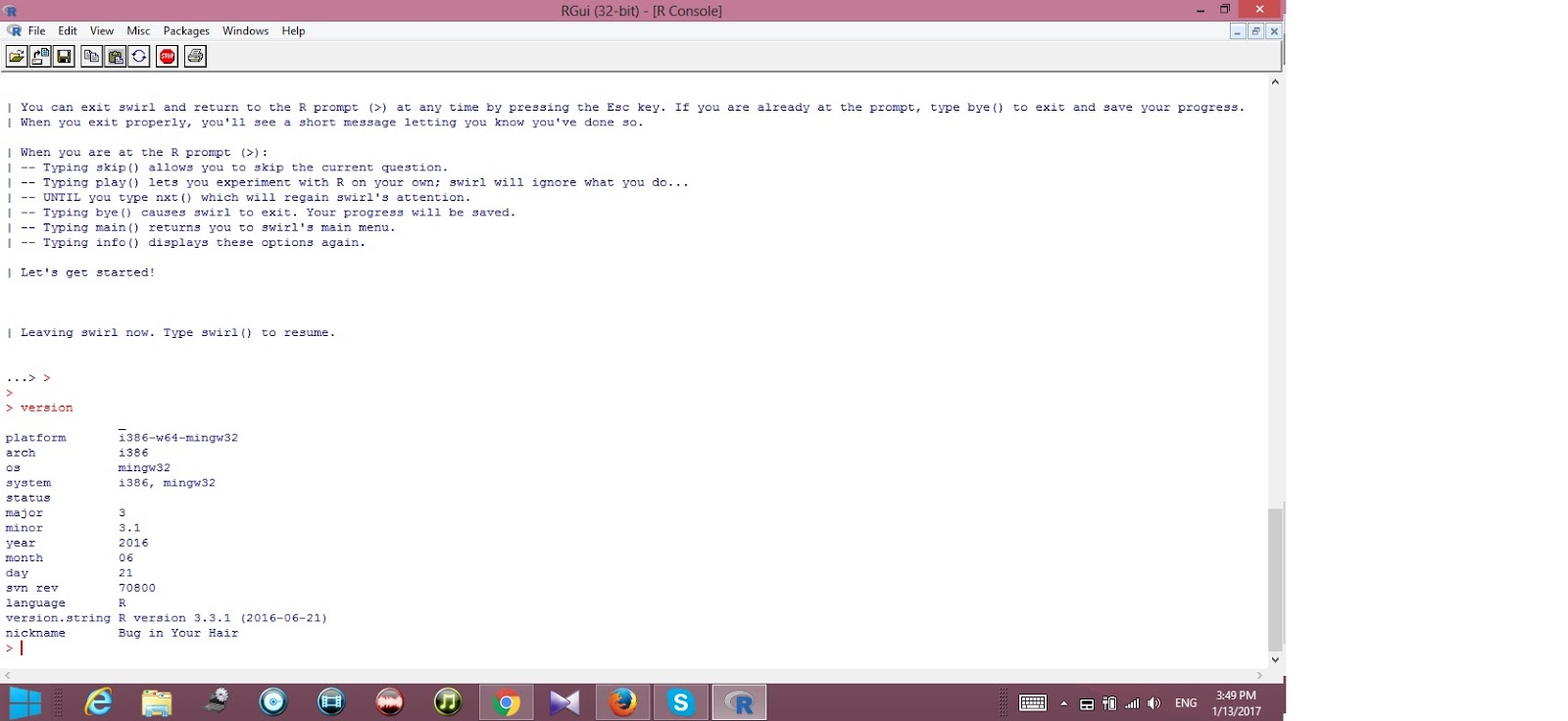Screen dimensions: 1568x721
Task: Click the Copy toolbar icon
Action: (x=91, y=57)
